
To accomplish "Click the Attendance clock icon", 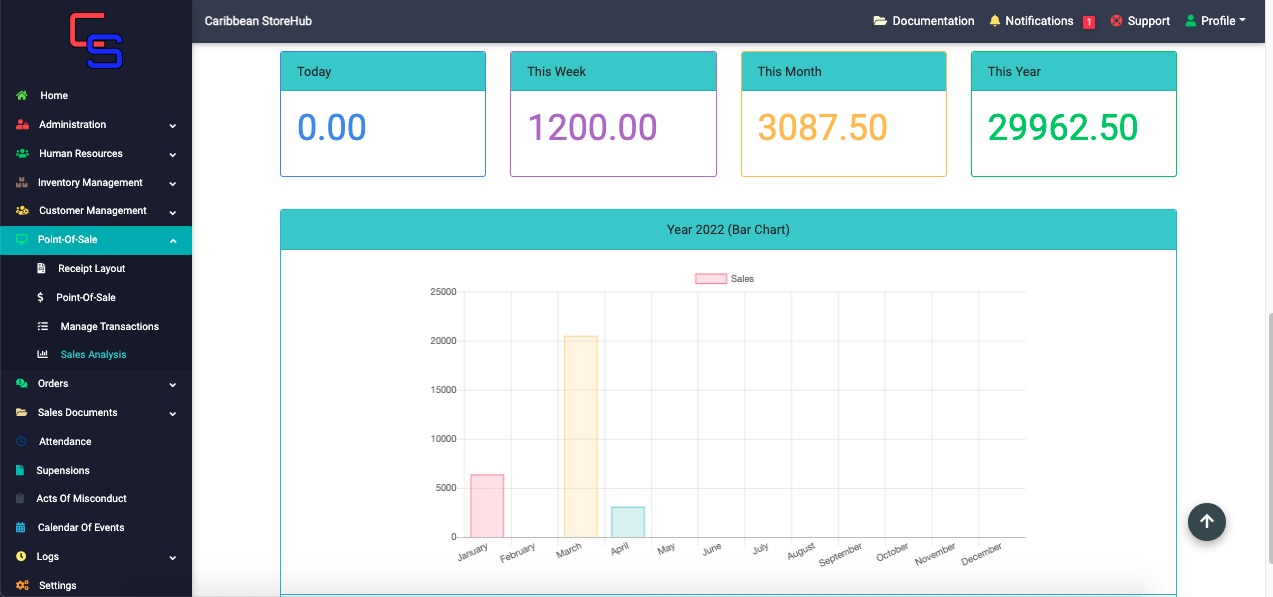I will [22, 441].
